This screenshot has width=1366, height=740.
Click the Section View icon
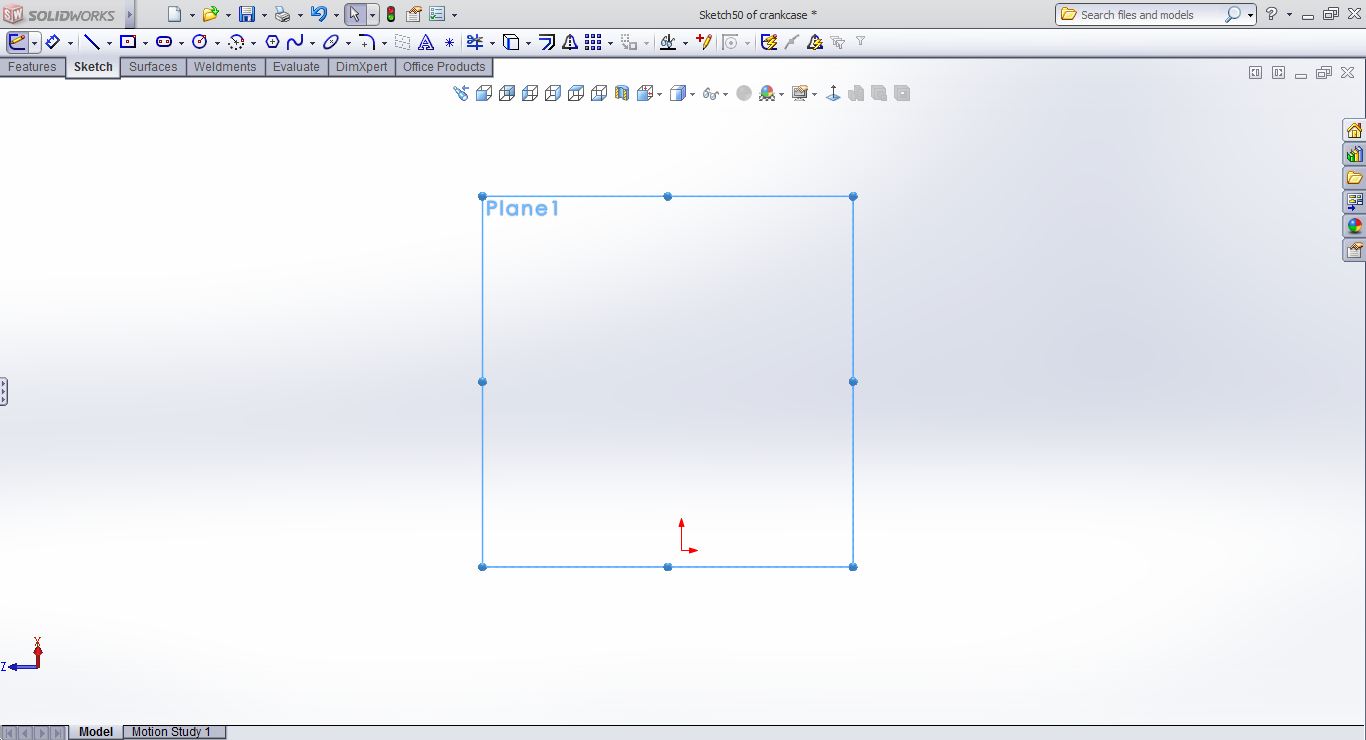coord(621,93)
